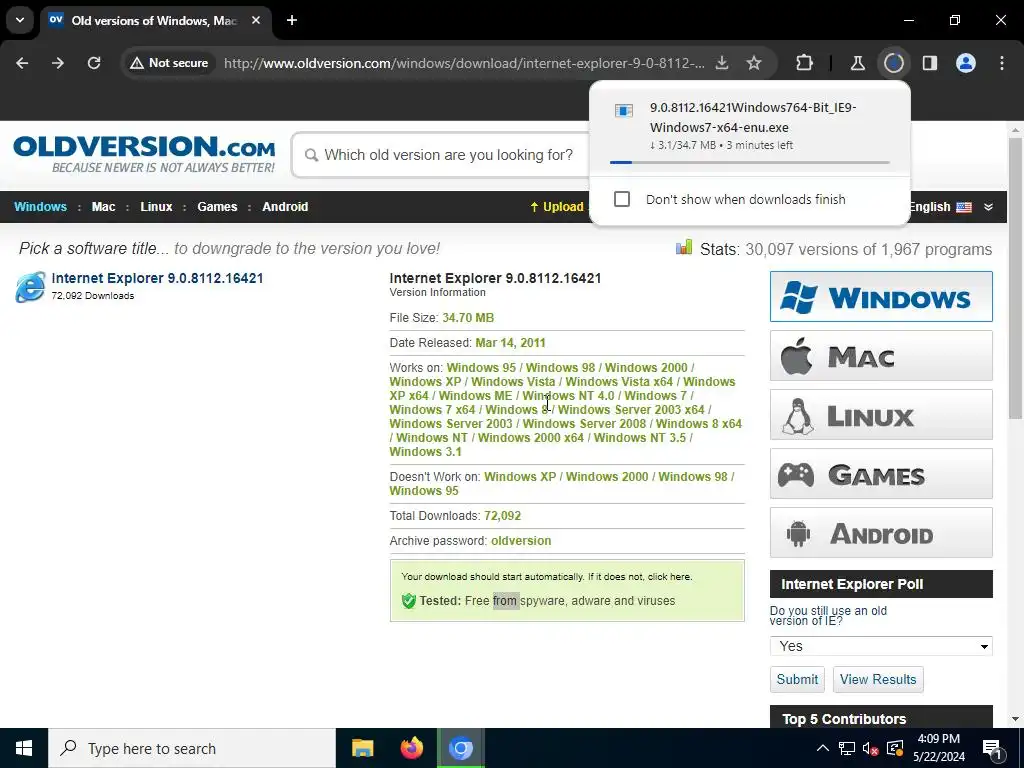This screenshot has width=1024, height=768.
Task: Reload the current page
Action: coord(94,63)
